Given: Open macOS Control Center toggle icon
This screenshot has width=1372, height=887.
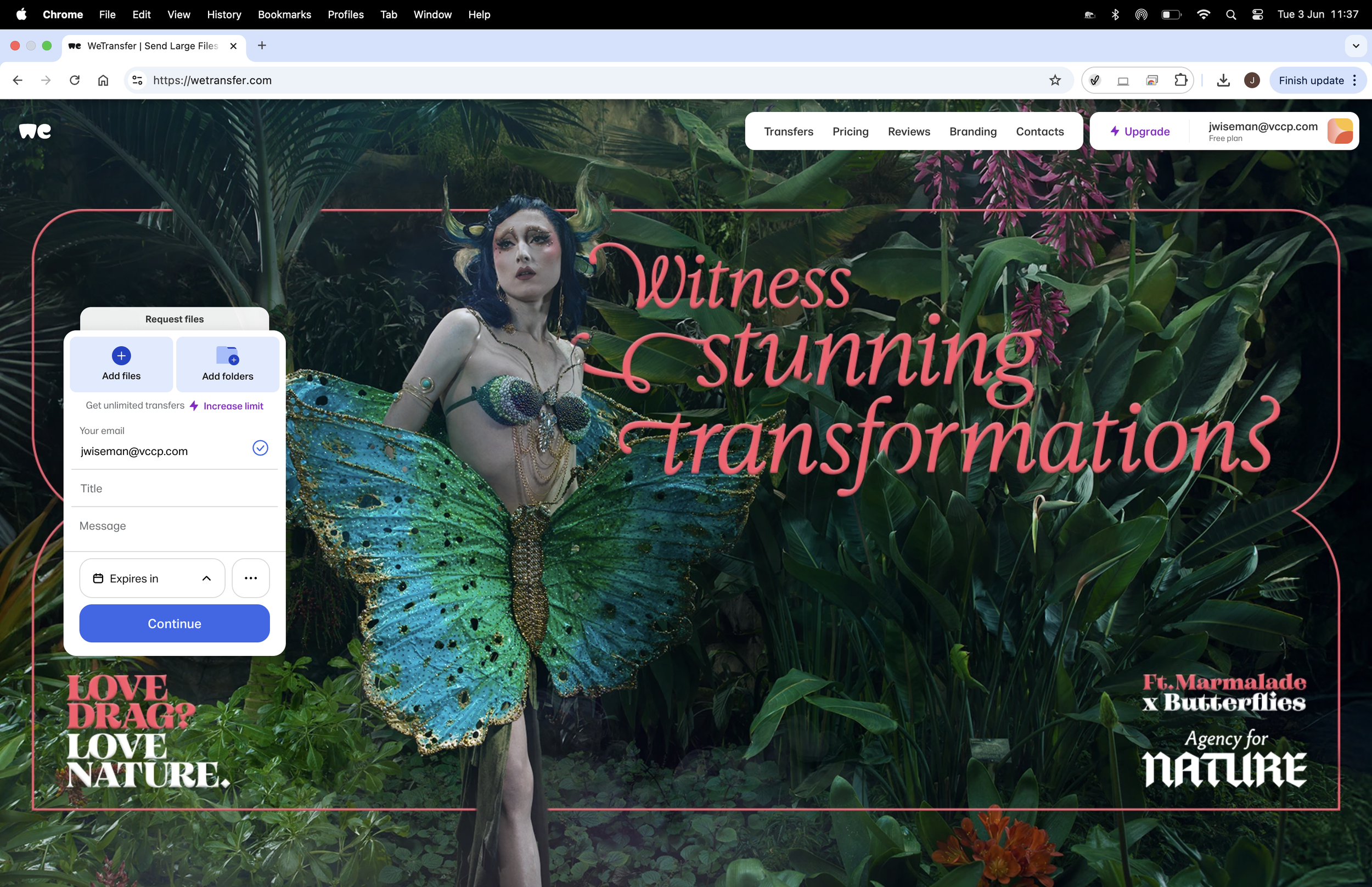Looking at the screenshot, I should tap(1257, 14).
